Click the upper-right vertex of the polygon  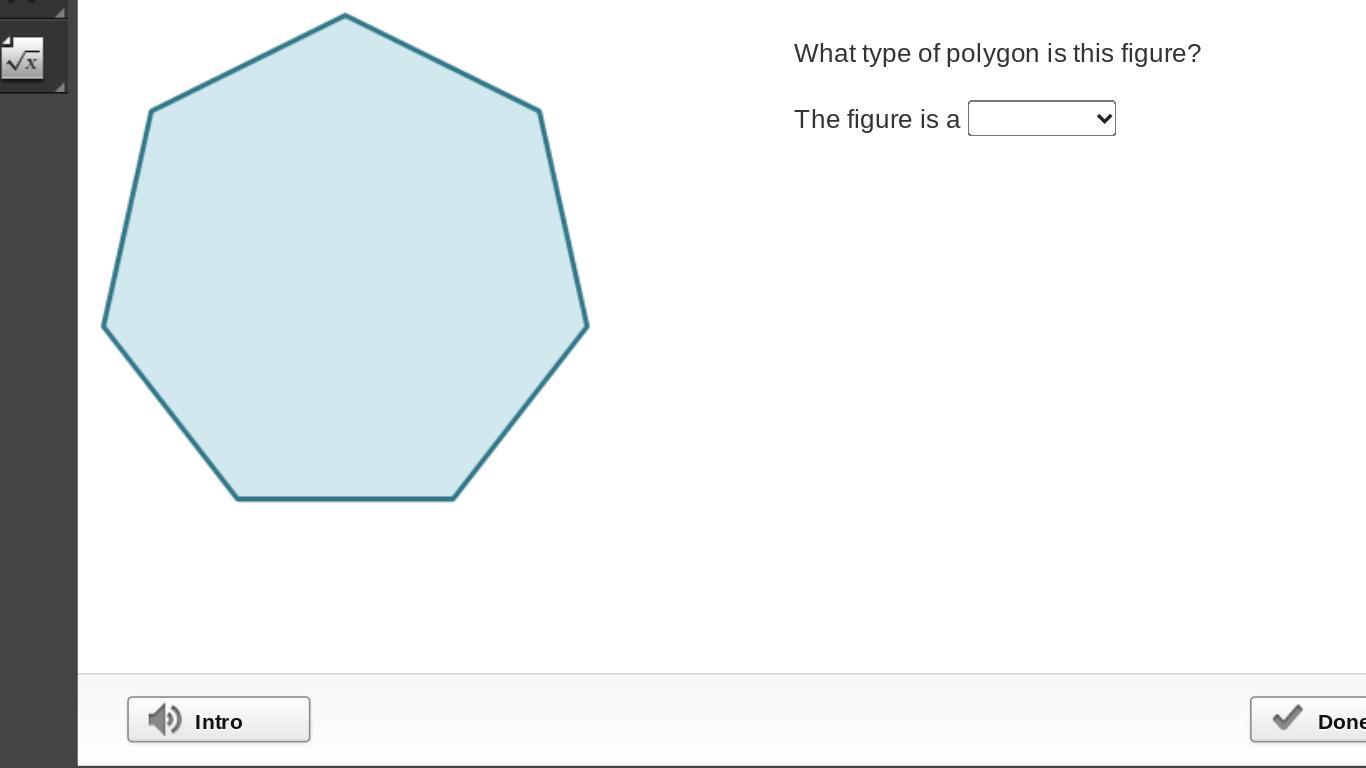pos(540,110)
